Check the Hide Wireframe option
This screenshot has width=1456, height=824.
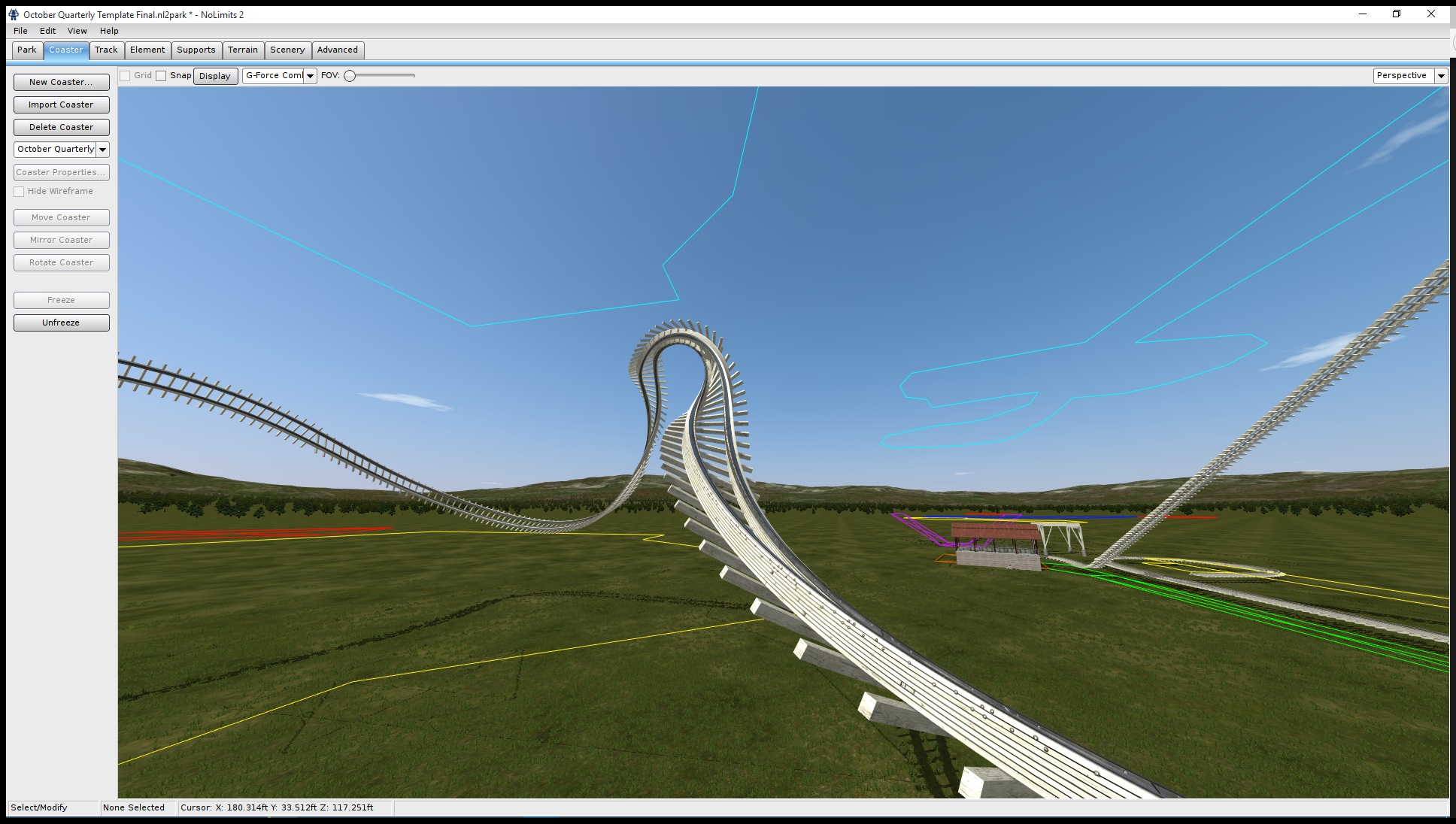tap(20, 192)
